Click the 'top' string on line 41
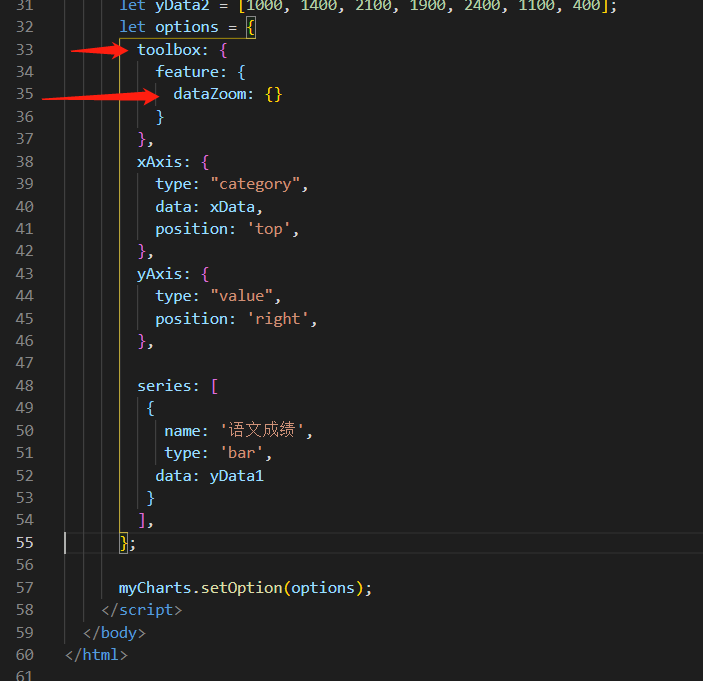 [x=269, y=230]
